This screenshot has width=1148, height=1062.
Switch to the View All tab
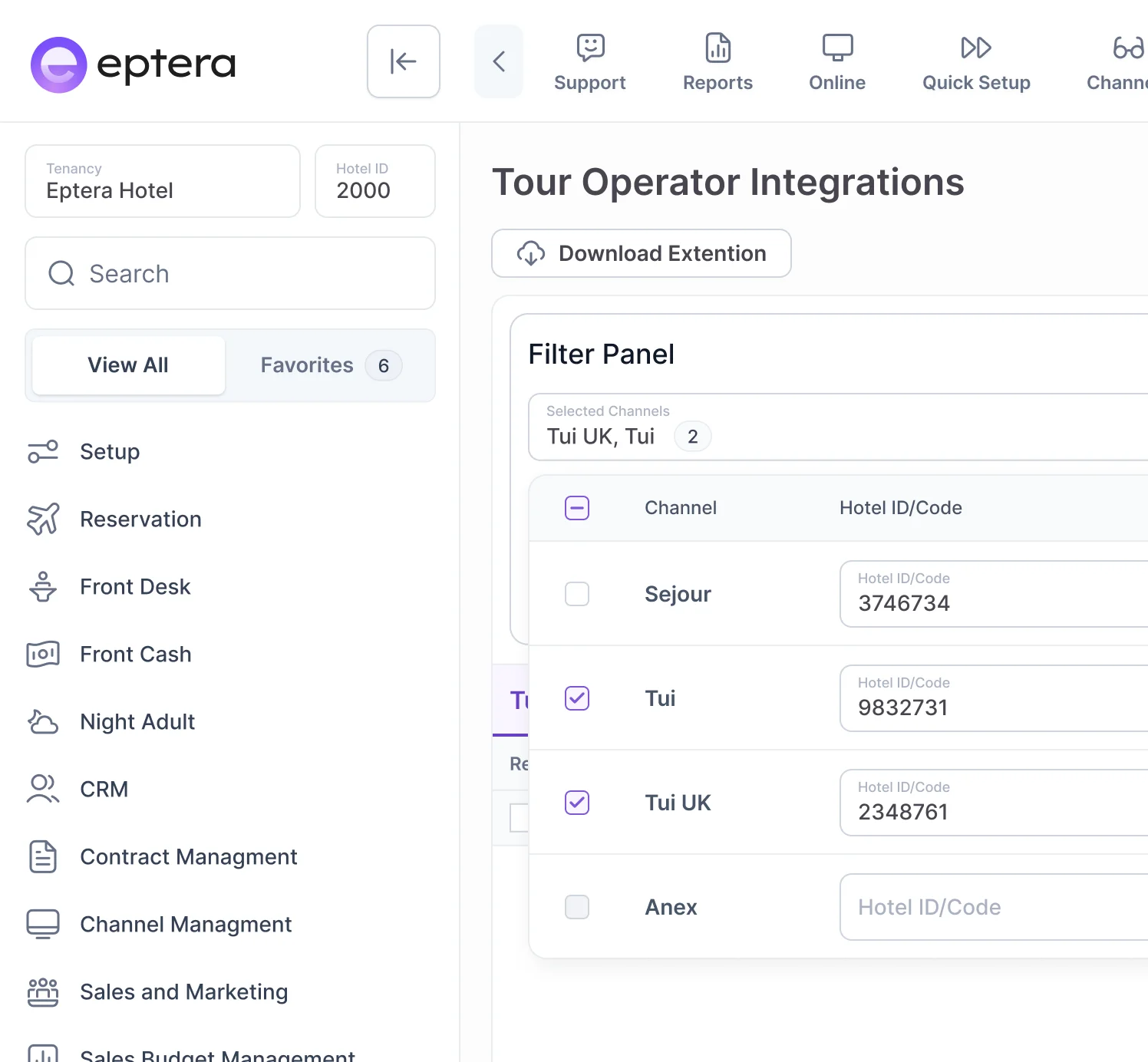pyautogui.click(x=128, y=365)
